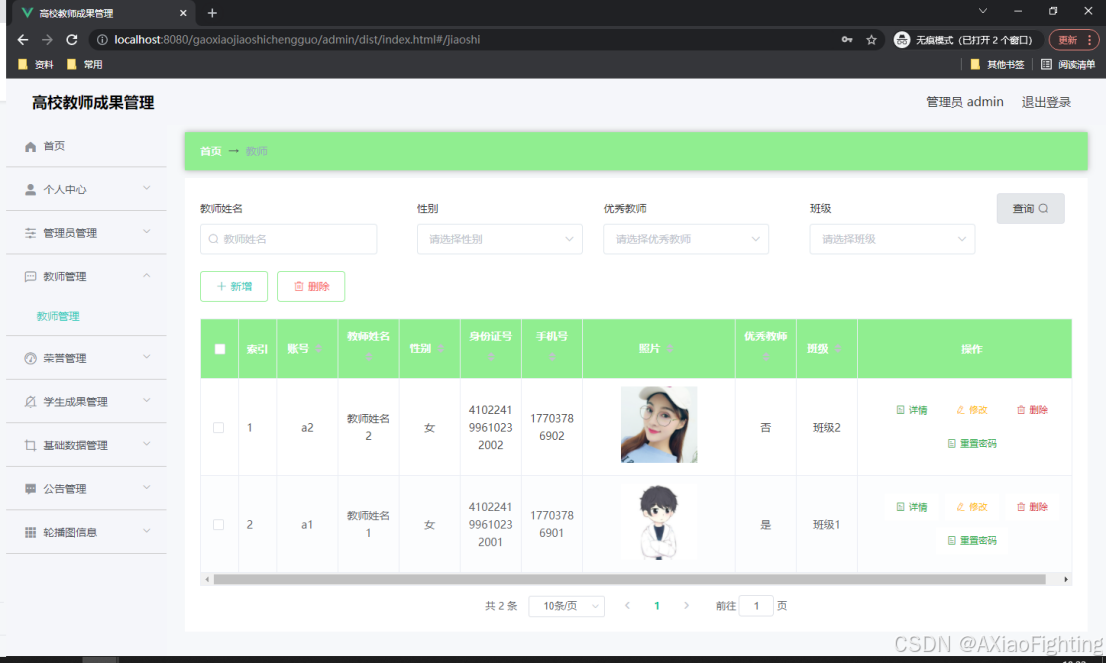1107x664 pixels.
Task: Collapse the 教师管理 sidebar menu
Action: coord(86,277)
